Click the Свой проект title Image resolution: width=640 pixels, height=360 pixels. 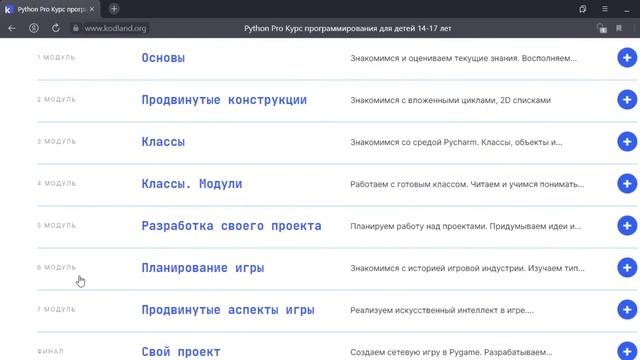tap(181, 352)
